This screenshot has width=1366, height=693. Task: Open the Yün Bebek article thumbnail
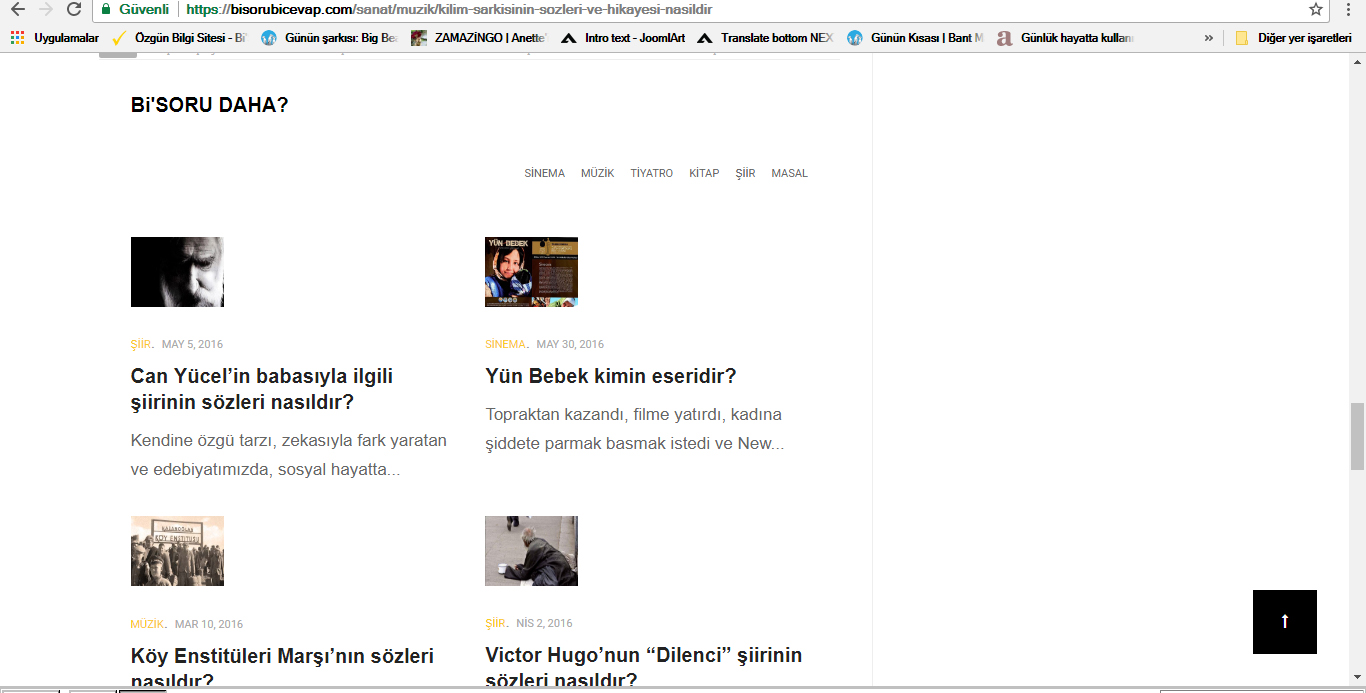pos(531,271)
